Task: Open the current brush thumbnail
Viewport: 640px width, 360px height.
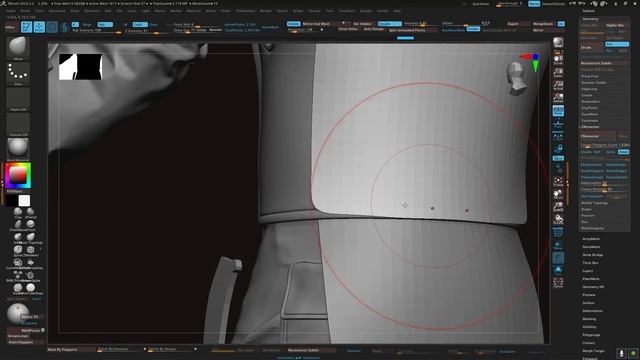Action: coord(18,48)
